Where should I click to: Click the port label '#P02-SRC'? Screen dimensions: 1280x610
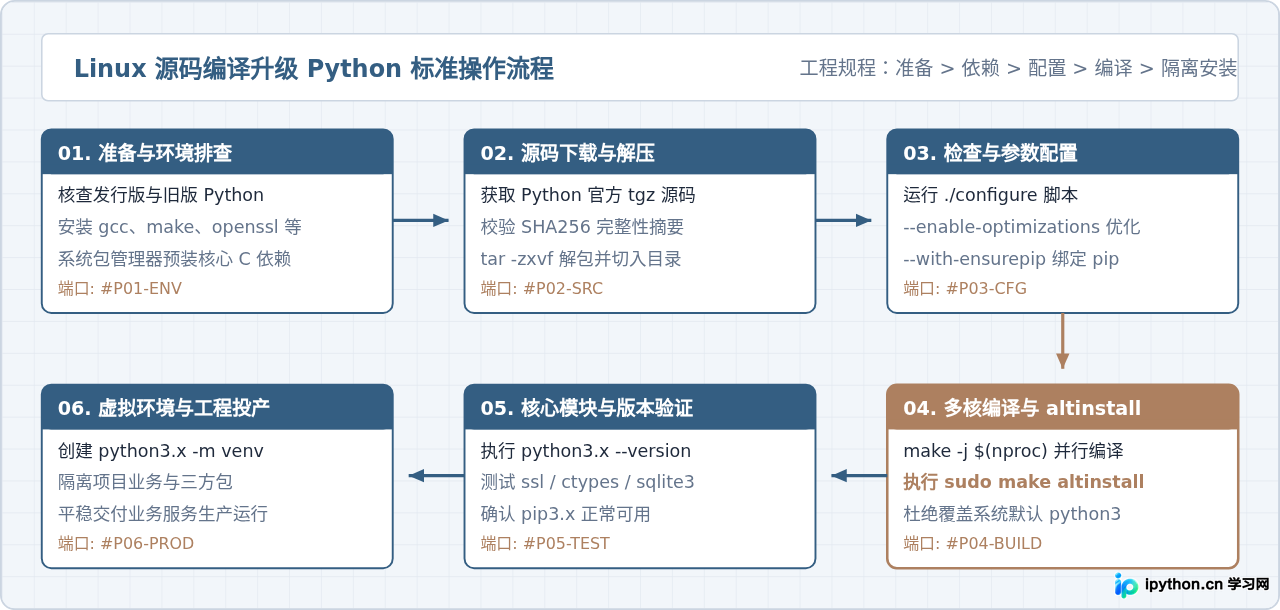click(x=563, y=289)
